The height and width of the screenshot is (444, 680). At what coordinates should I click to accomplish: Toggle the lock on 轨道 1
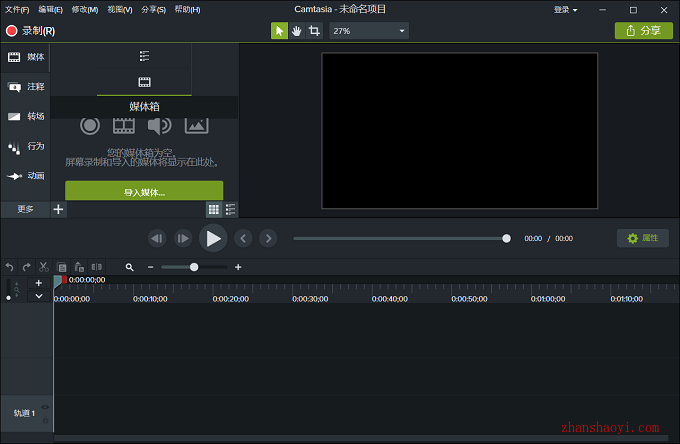tap(46, 419)
